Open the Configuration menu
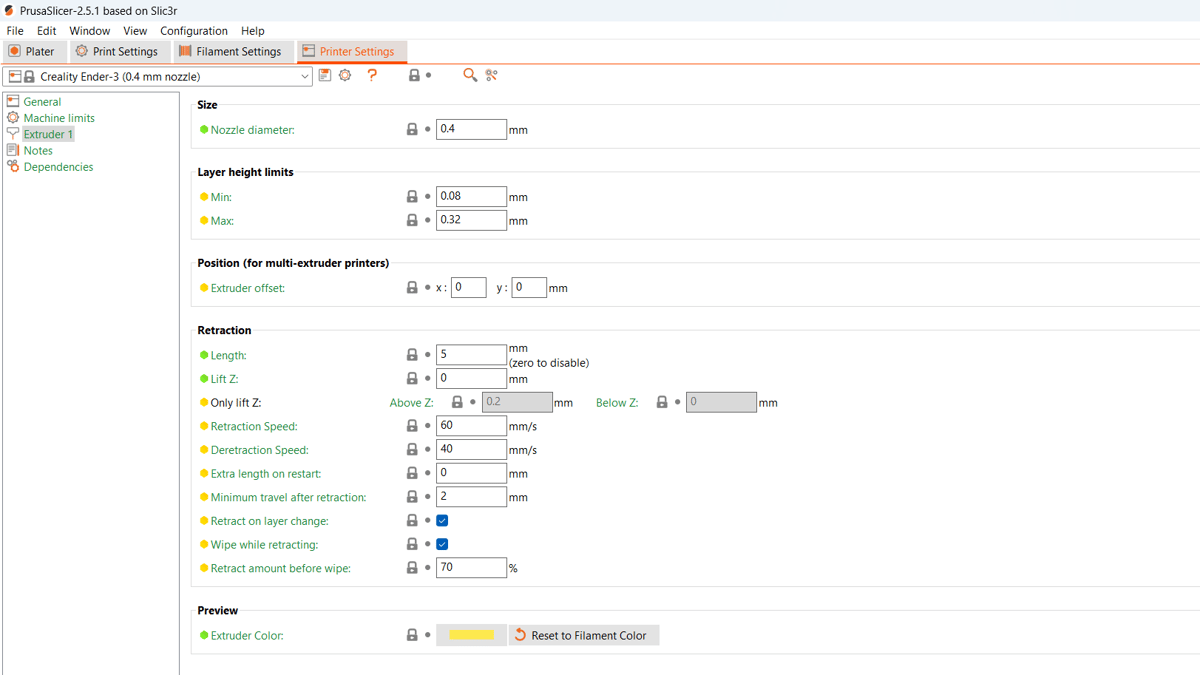This screenshot has height=675, width=1200. [x=194, y=31]
